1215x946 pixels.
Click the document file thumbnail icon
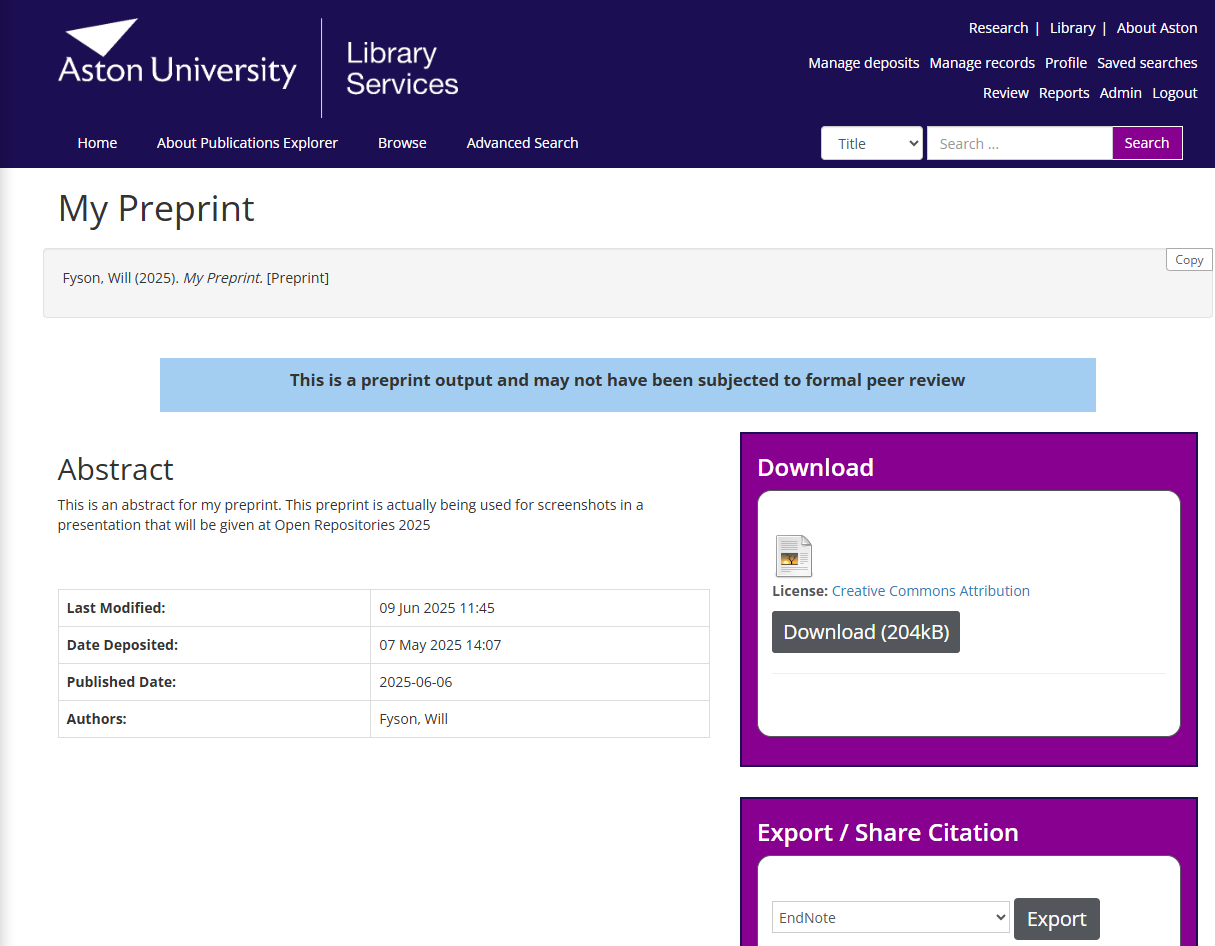(793, 556)
